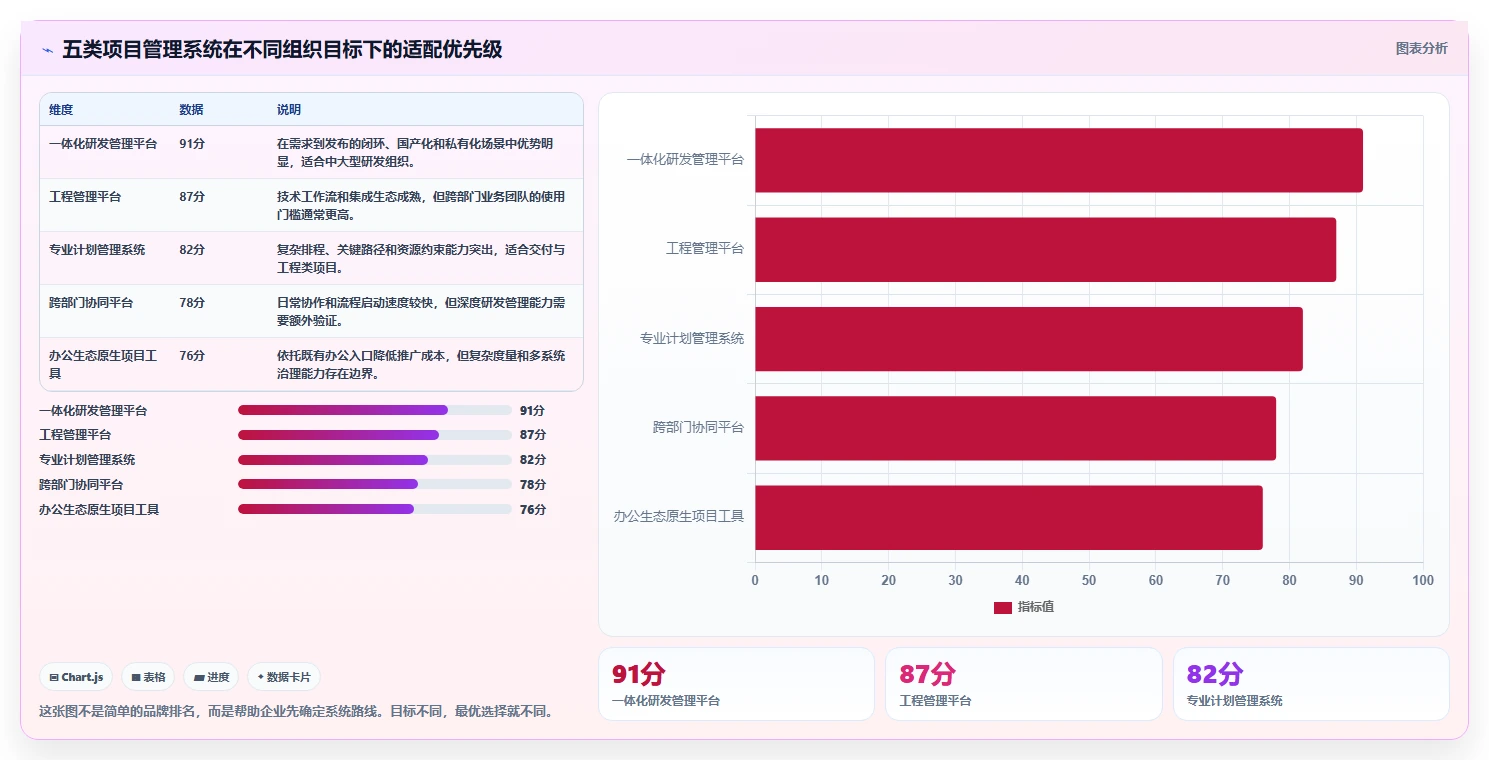The height and width of the screenshot is (760, 1489).
Task: Select the 进度 chip
Action: [211, 677]
